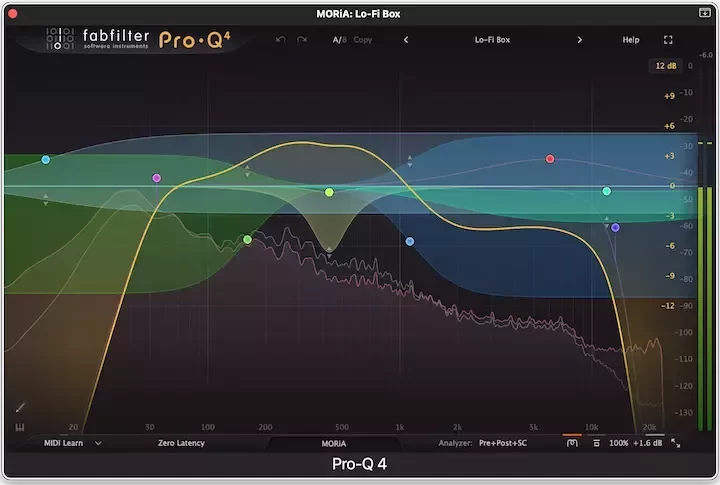720x485 pixels.
Task: Click the MORIA instance list tab
Action: [x=334, y=444]
